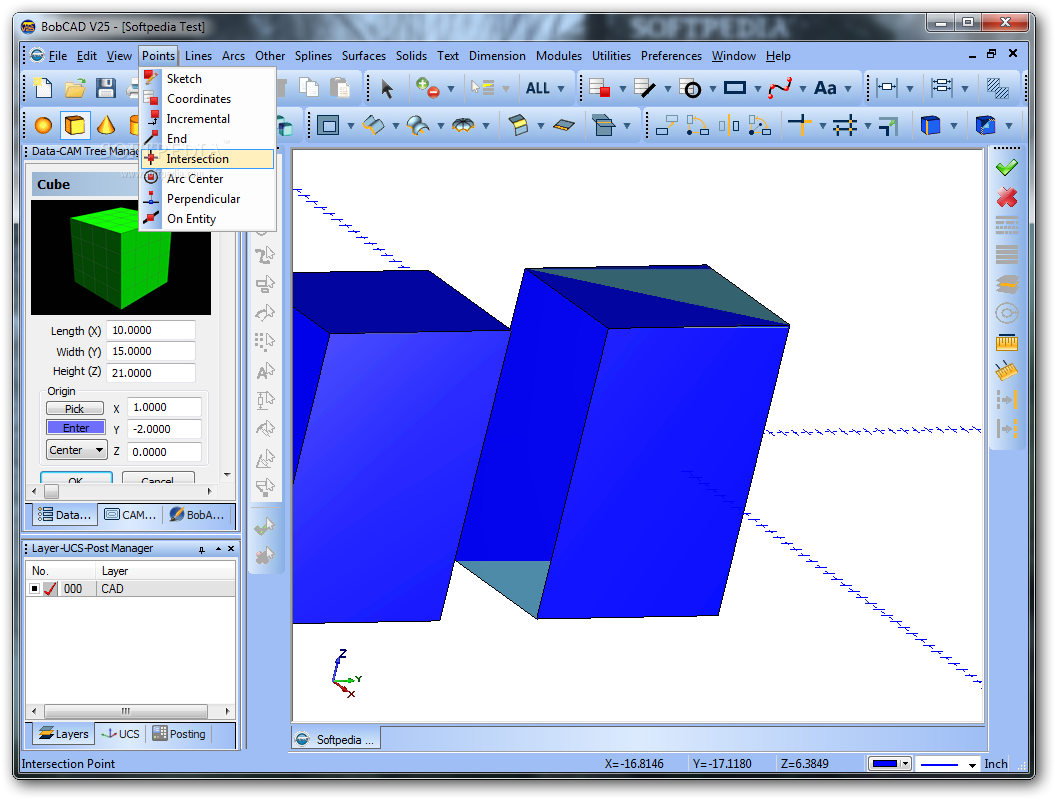1056x800 pixels.
Task: Click the Height (Z) input field
Action: (x=151, y=372)
